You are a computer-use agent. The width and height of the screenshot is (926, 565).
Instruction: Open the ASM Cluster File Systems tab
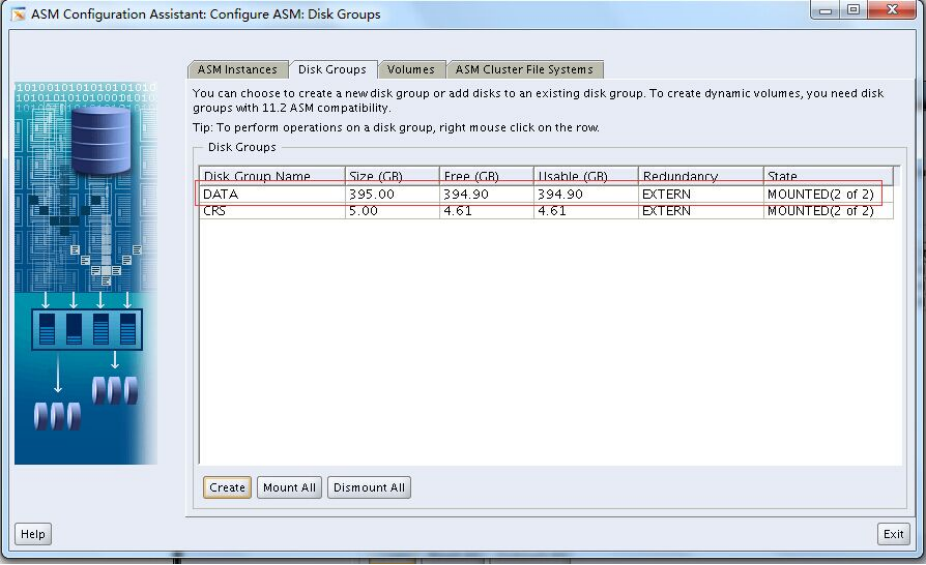pyautogui.click(x=524, y=70)
